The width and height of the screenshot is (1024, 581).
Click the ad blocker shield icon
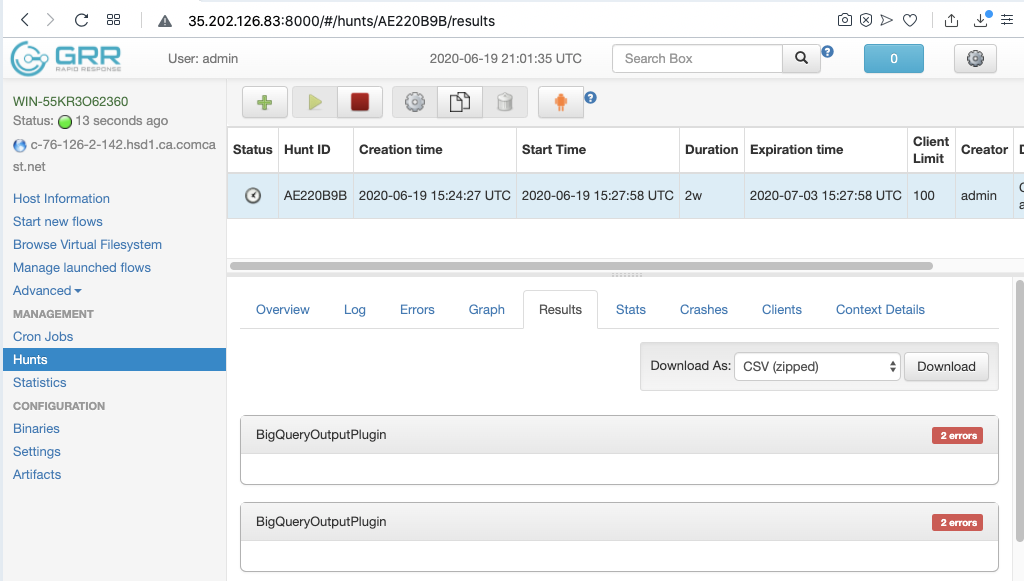point(866,20)
